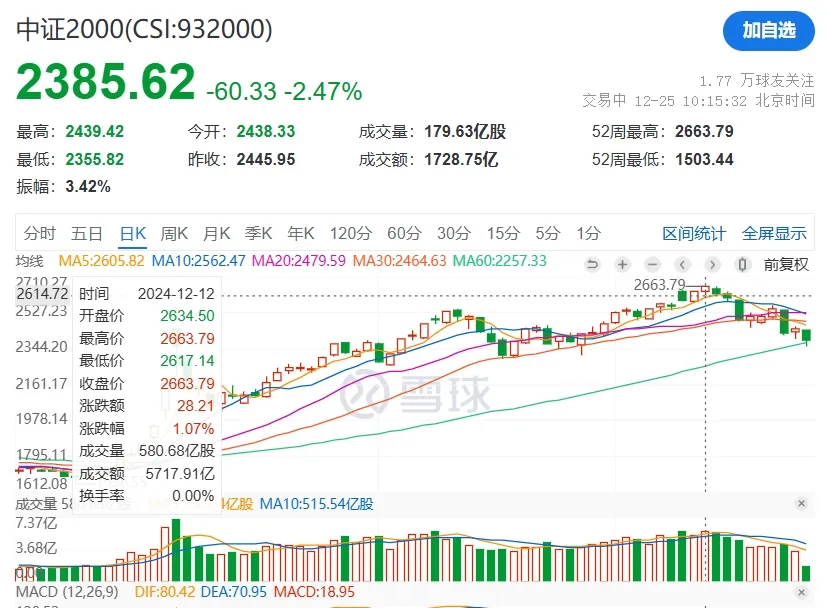Click the MA10:2562.47 indicator label
Image resolution: width=828 pixels, height=608 pixels.
[x=199, y=261]
